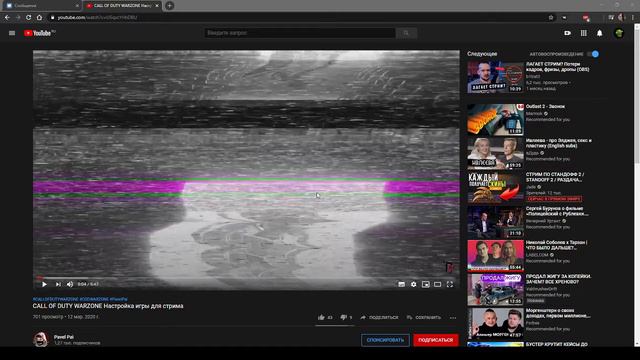Open the YouTube apps grid

[x=584, y=33]
